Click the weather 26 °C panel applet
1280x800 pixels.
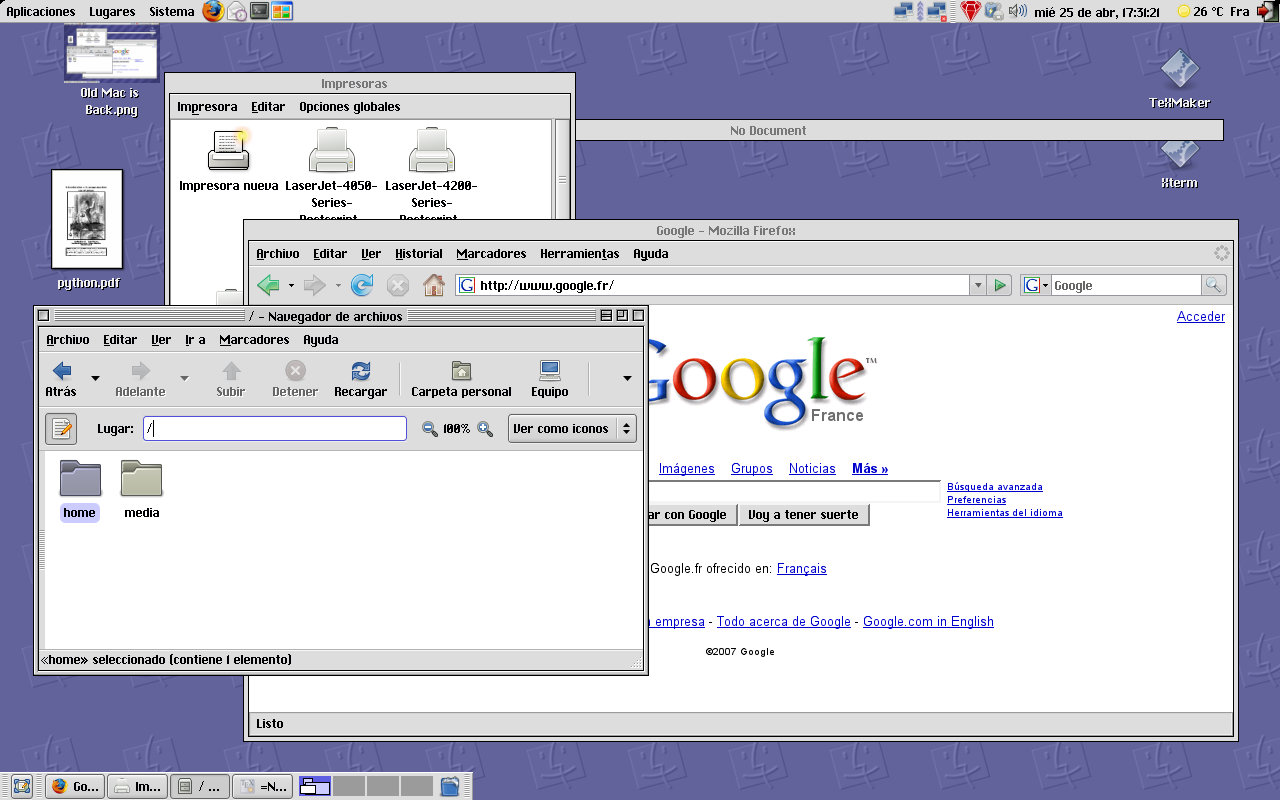point(1200,12)
